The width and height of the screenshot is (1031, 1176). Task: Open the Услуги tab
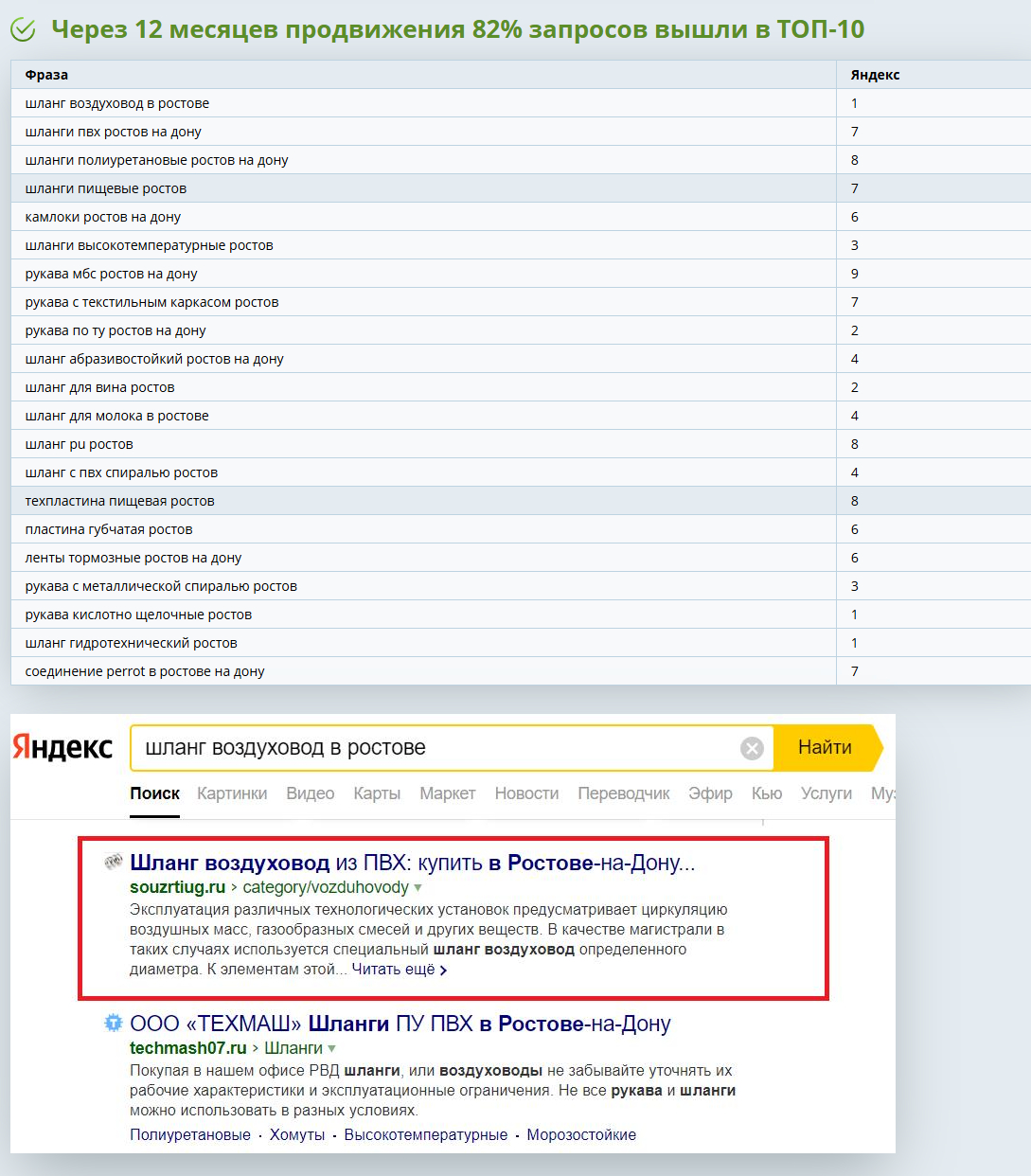click(827, 793)
